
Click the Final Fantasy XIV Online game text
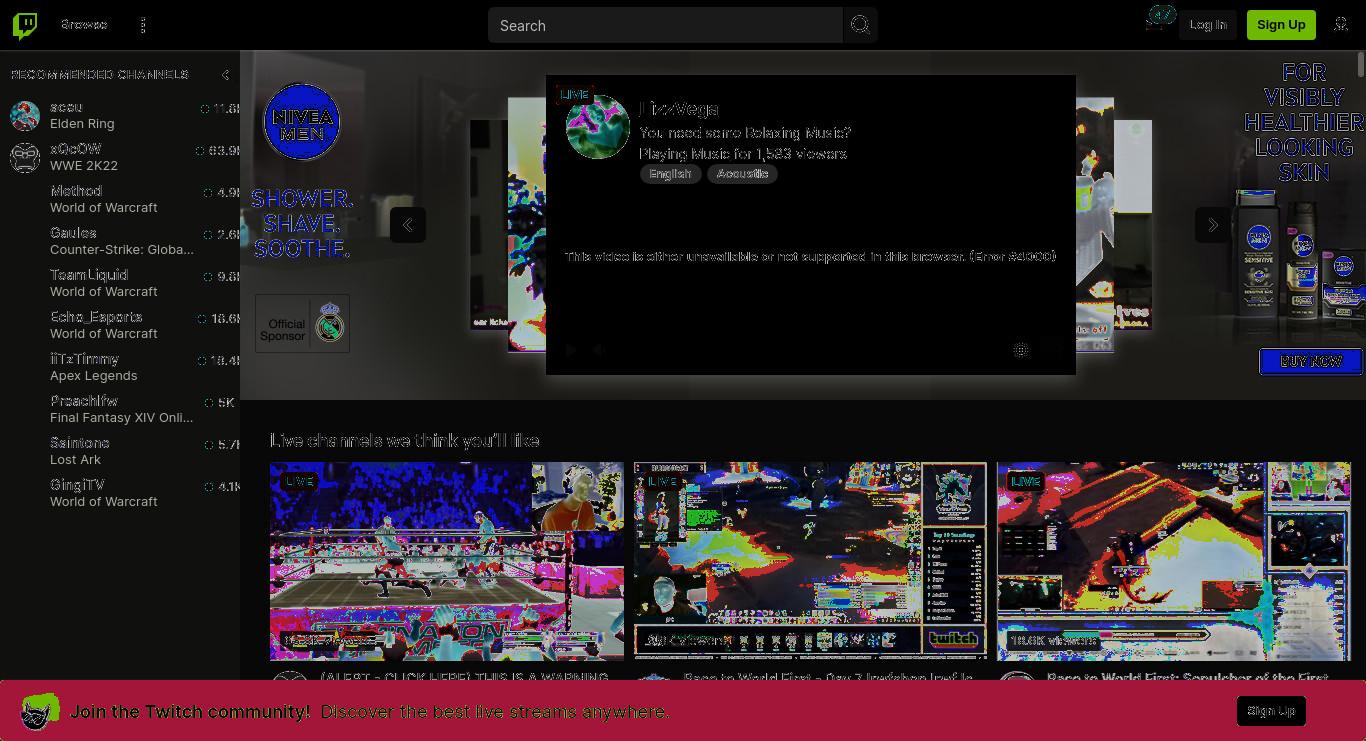122,418
